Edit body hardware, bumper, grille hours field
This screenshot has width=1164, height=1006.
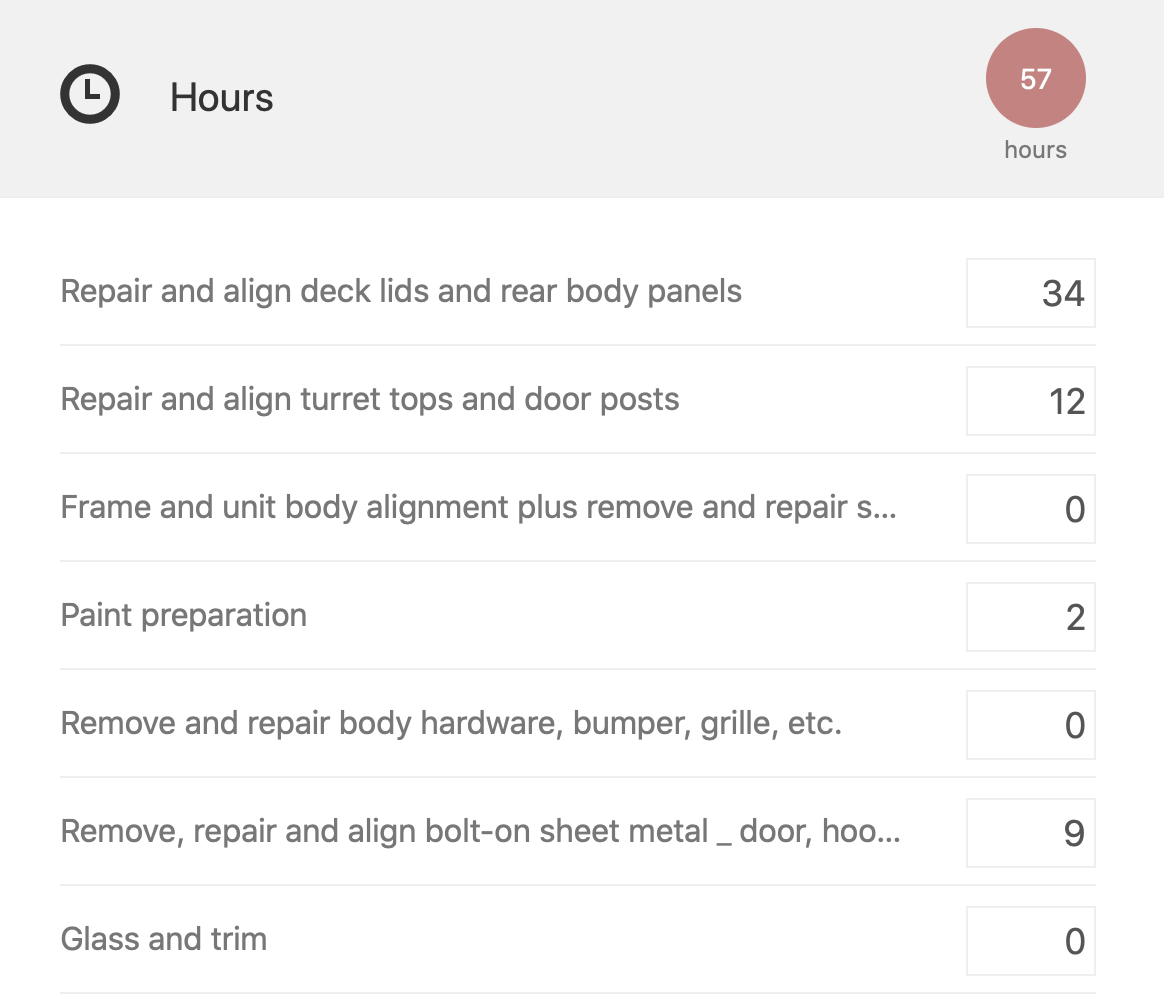pos(1030,725)
